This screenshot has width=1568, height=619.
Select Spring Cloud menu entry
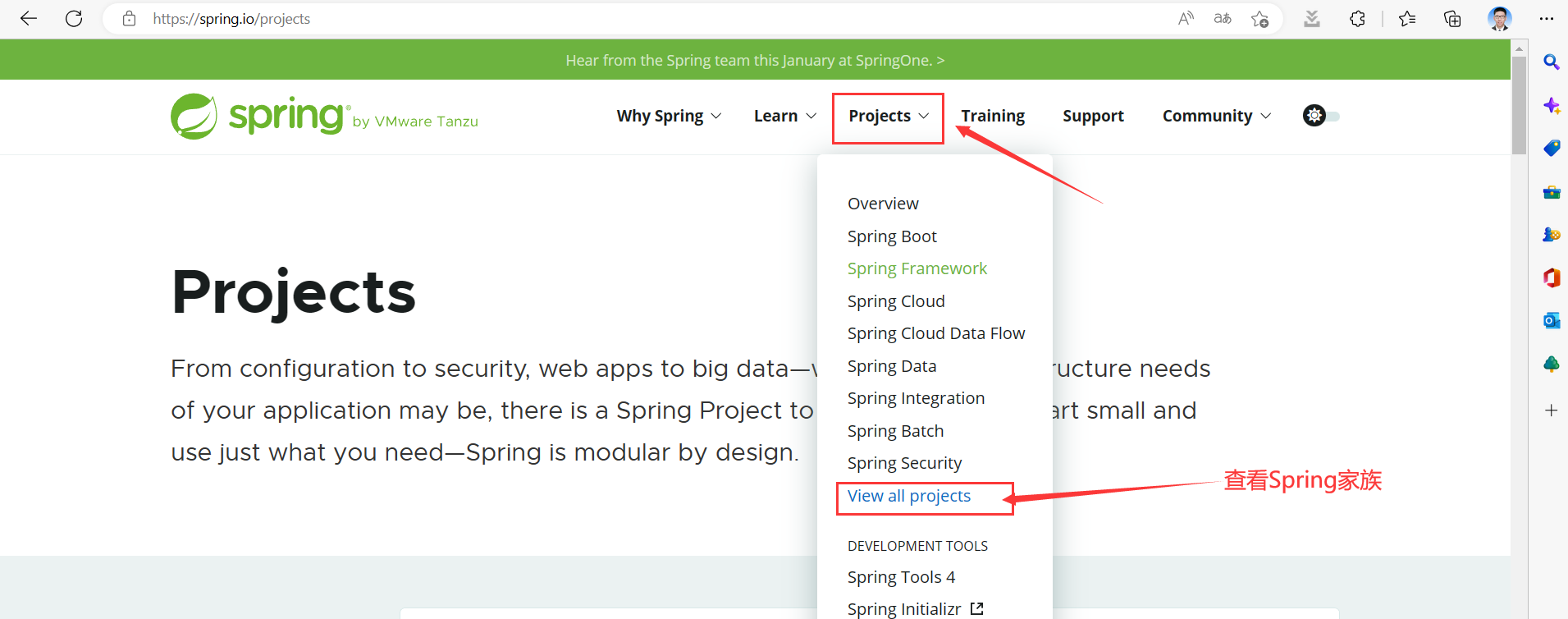click(896, 301)
